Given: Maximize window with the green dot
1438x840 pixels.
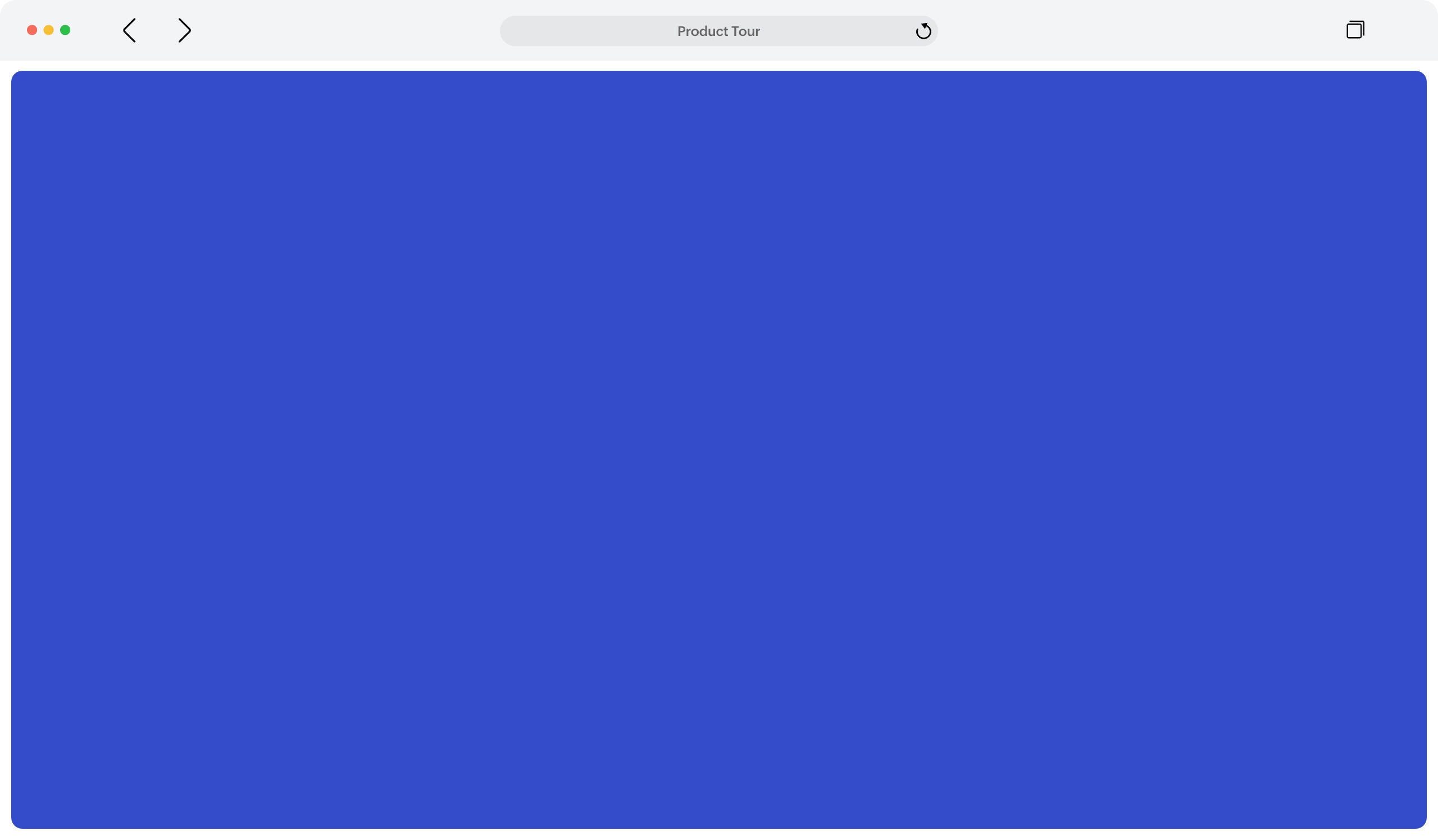Looking at the screenshot, I should [x=65, y=30].
